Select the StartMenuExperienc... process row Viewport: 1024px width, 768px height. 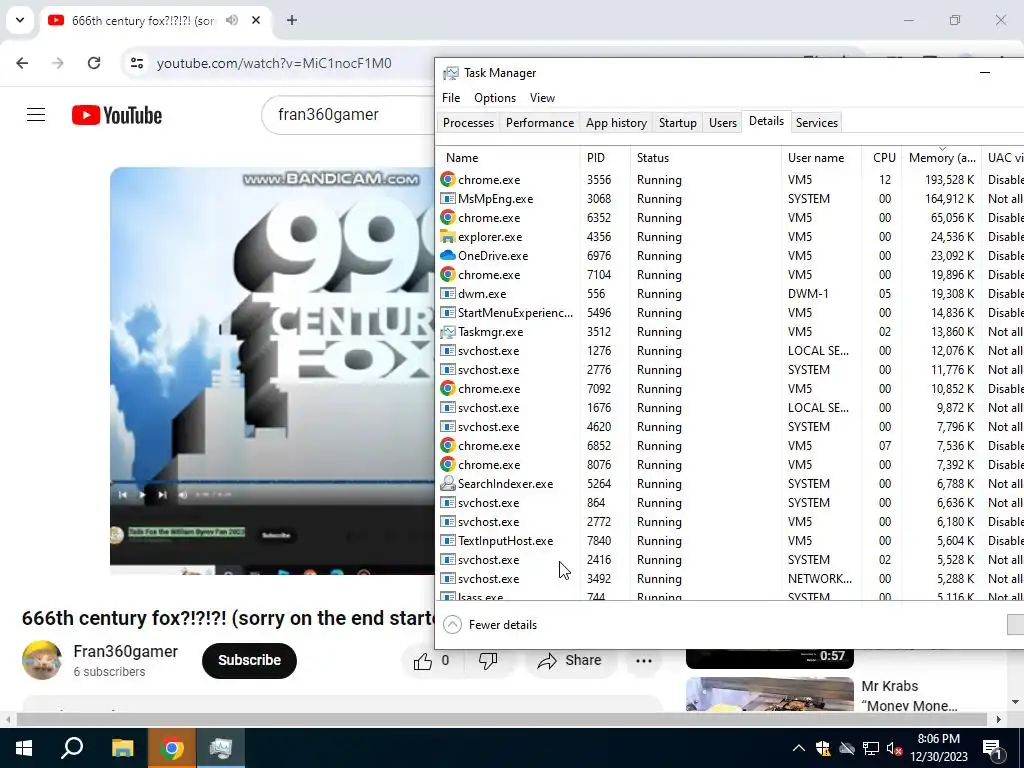point(731,313)
